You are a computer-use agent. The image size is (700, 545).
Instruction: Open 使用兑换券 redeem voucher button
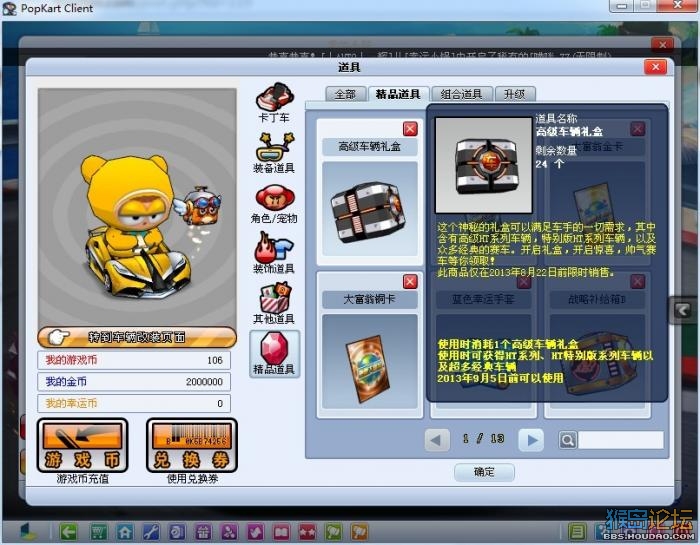click(192, 445)
